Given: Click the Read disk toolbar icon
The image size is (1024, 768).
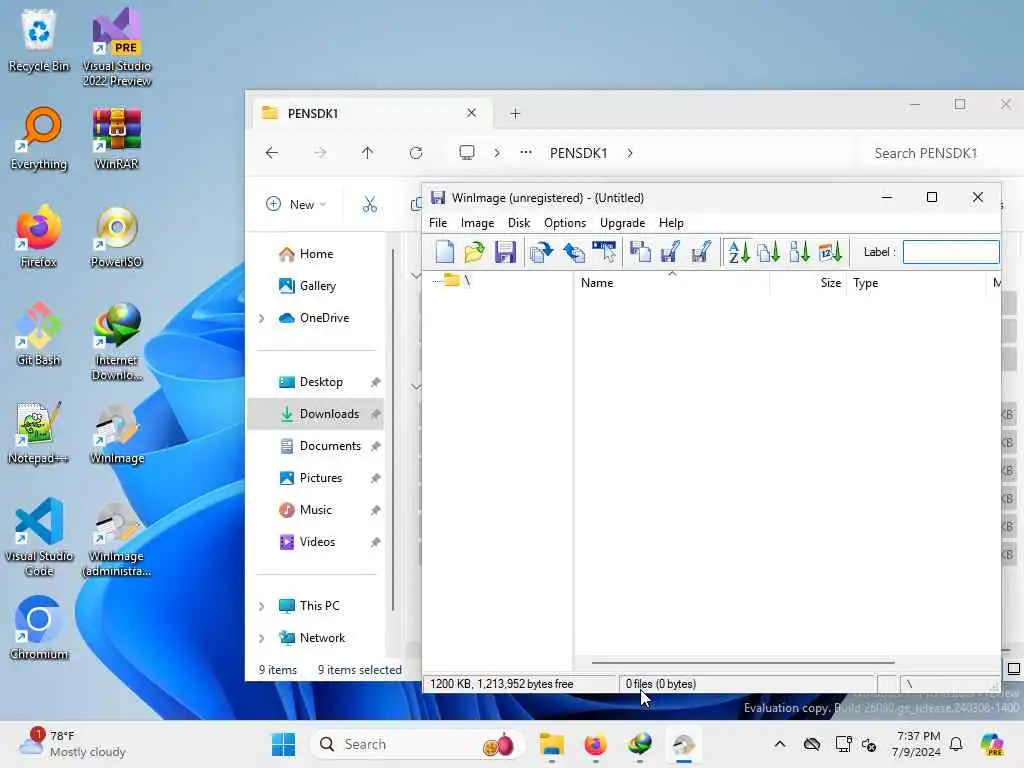Looking at the screenshot, I should pyautogui.click(x=640, y=252).
